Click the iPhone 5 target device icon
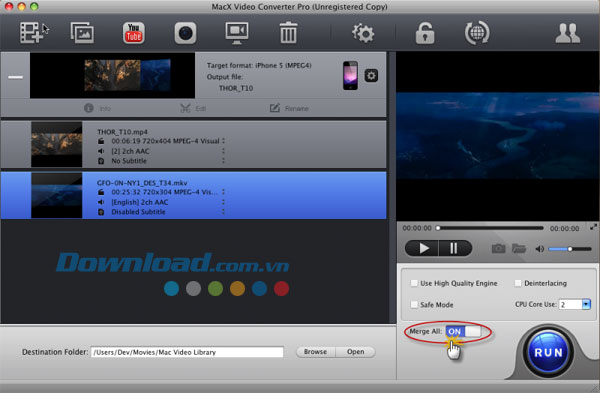 click(350, 76)
